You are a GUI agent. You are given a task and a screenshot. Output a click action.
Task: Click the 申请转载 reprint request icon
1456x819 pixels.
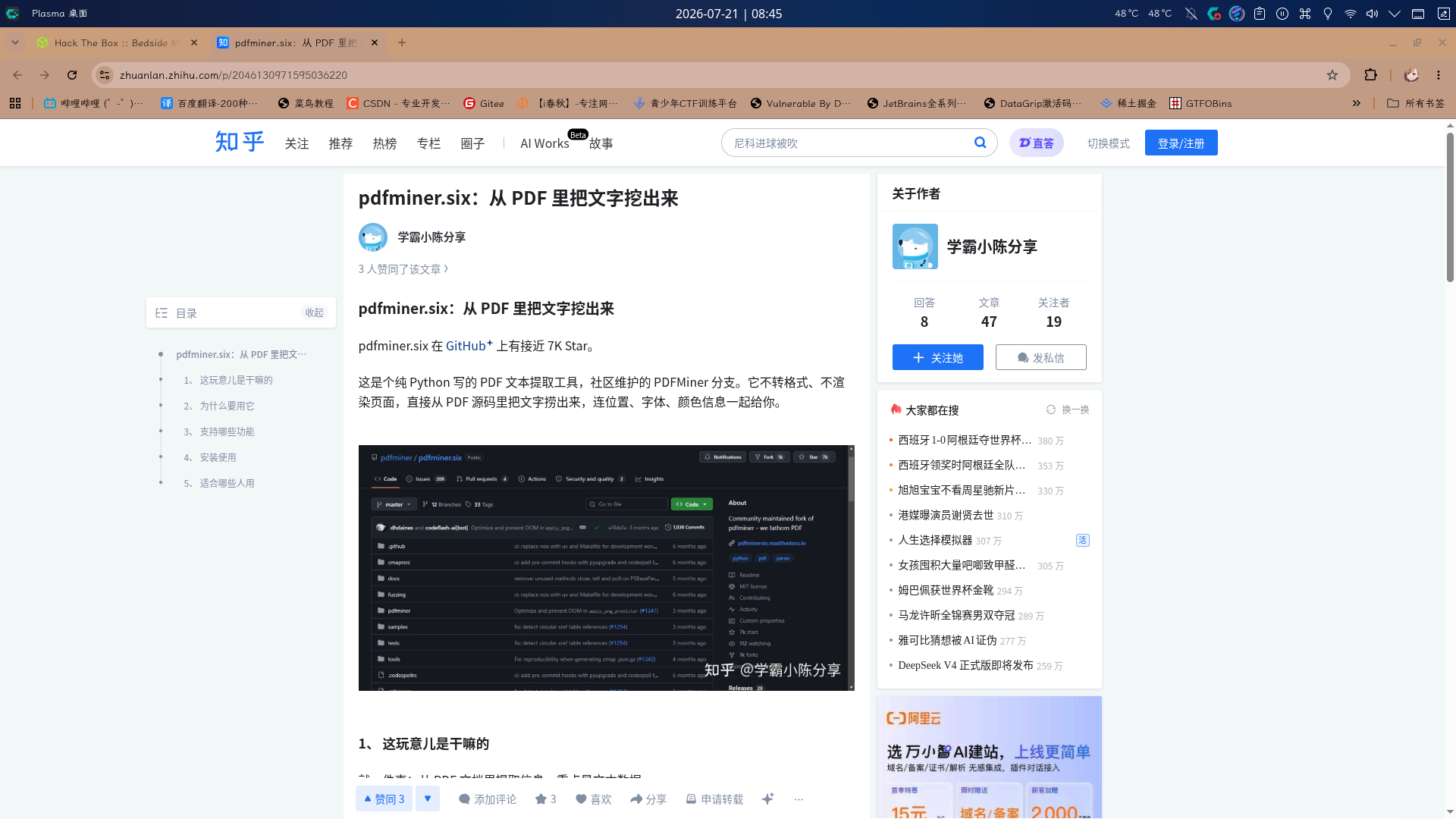691,799
